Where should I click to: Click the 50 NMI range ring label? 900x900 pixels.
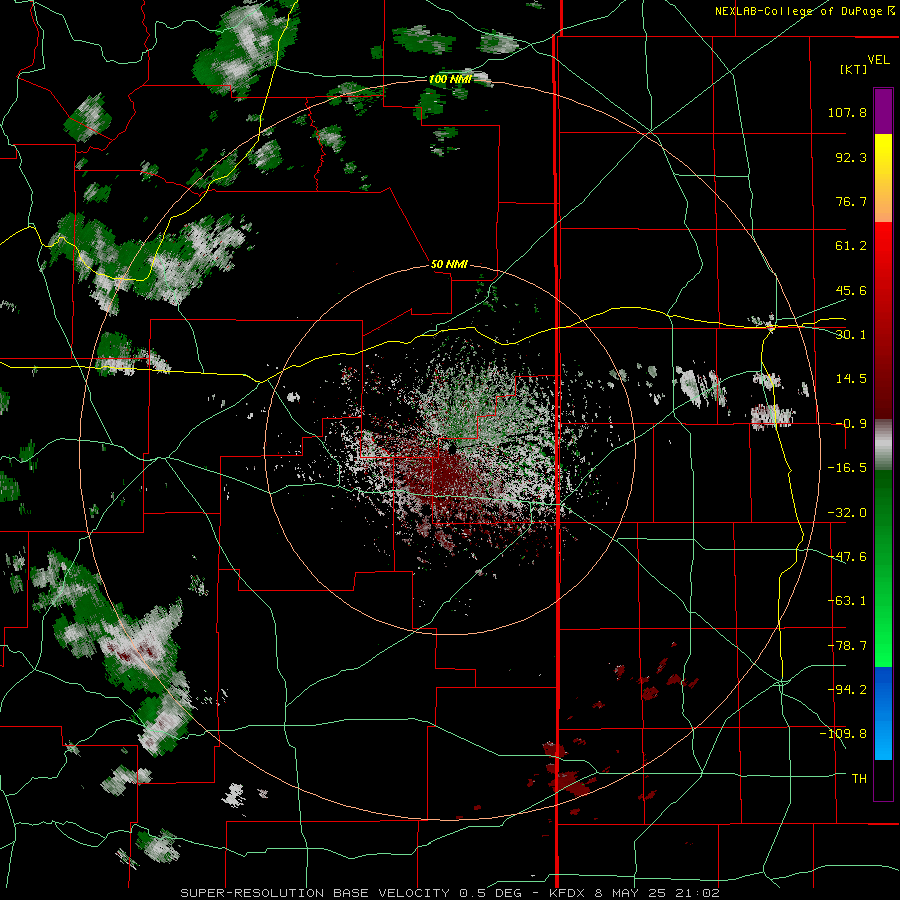(x=449, y=265)
